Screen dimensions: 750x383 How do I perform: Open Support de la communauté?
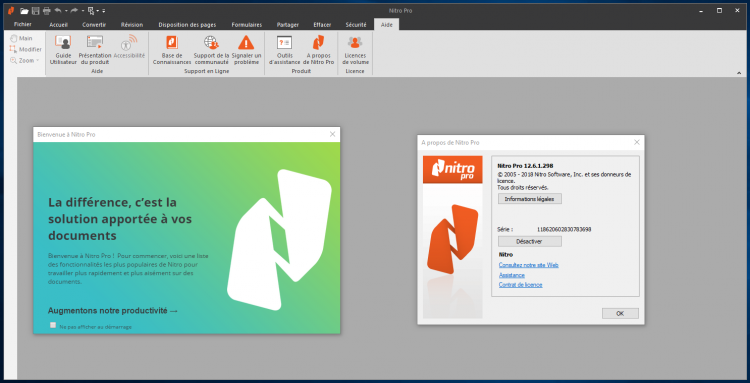[x=211, y=50]
